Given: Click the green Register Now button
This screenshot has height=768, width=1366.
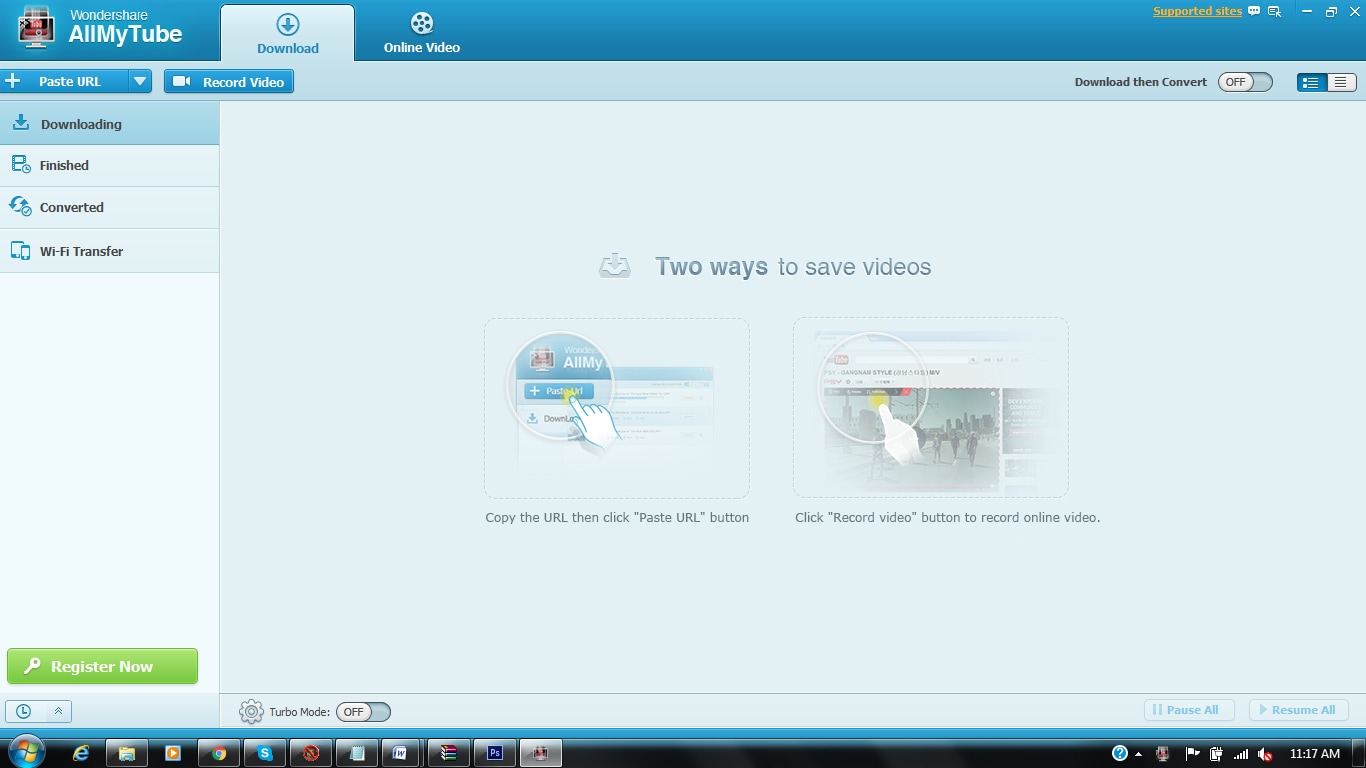Looking at the screenshot, I should pos(102,667).
